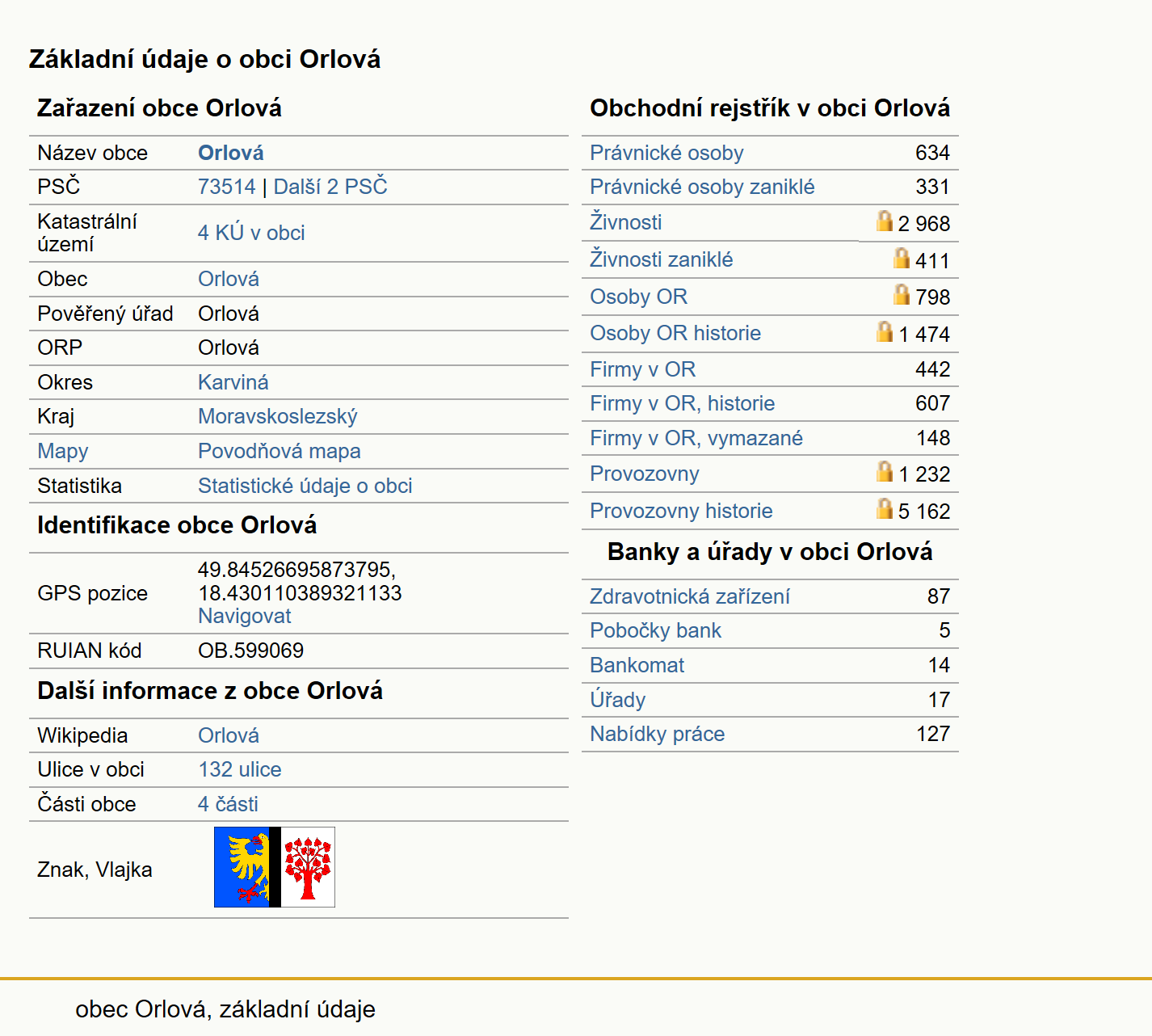The image size is (1152, 1036).
Task: Open Firmy v OR link
Action: [x=643, y=369]
